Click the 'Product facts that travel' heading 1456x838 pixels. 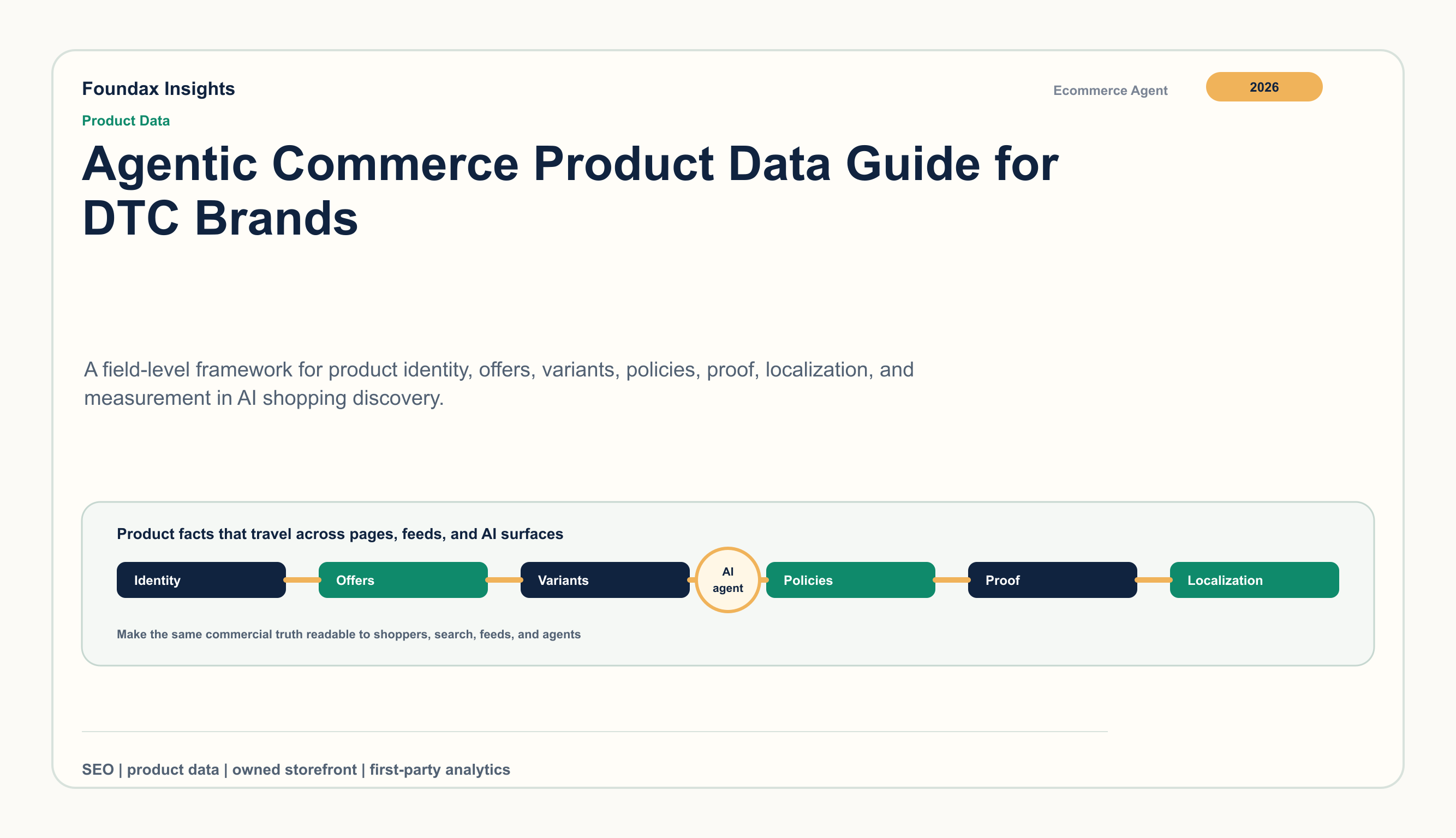coord(339,534)
